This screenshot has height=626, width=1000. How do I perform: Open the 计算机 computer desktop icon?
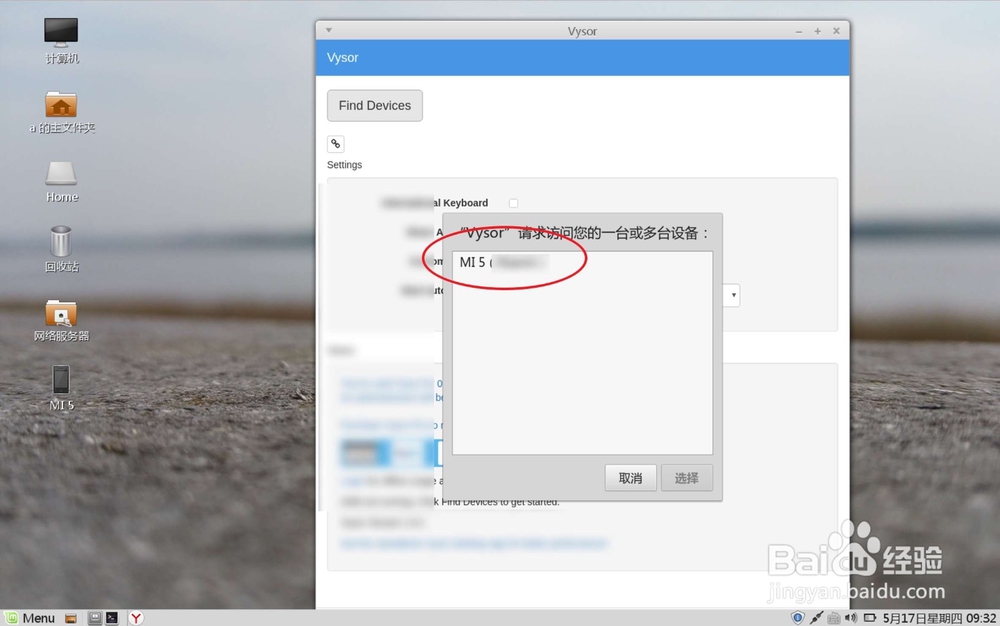click(61, 40)
